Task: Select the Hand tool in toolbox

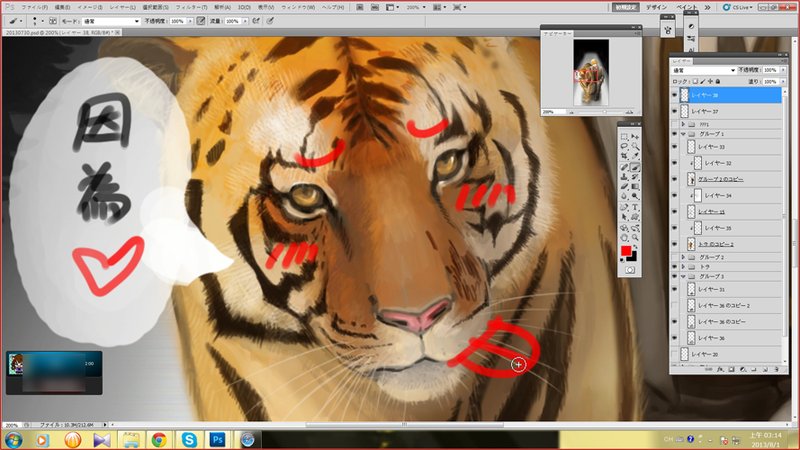Action: pyautogui.click(x=624, y=237)
